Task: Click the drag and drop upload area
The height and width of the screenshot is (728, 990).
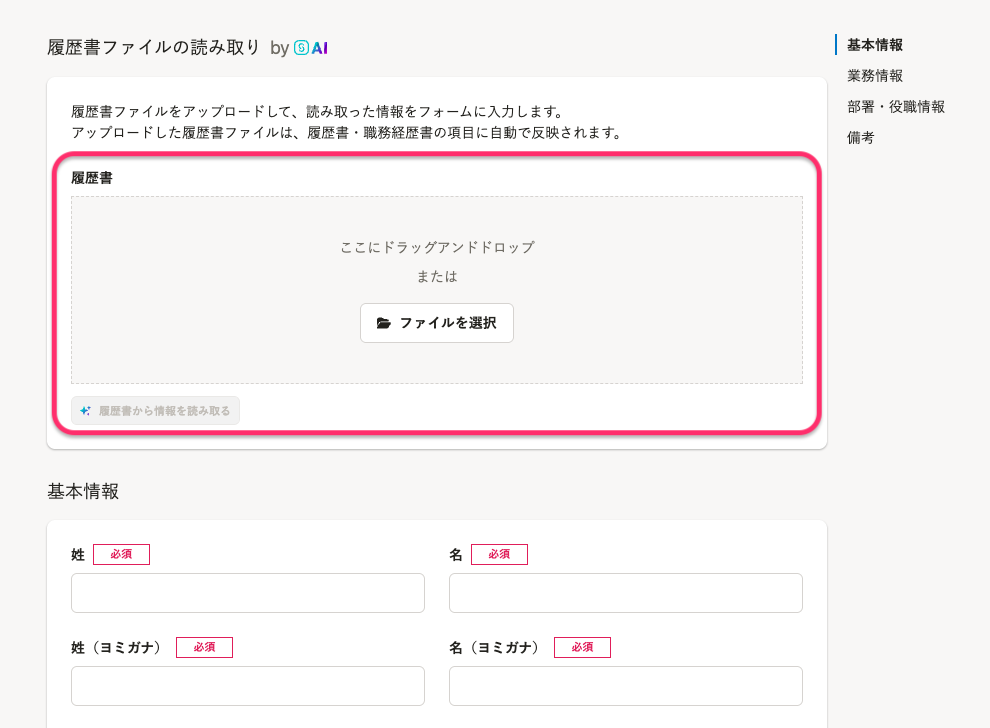Action: [437, 290]
